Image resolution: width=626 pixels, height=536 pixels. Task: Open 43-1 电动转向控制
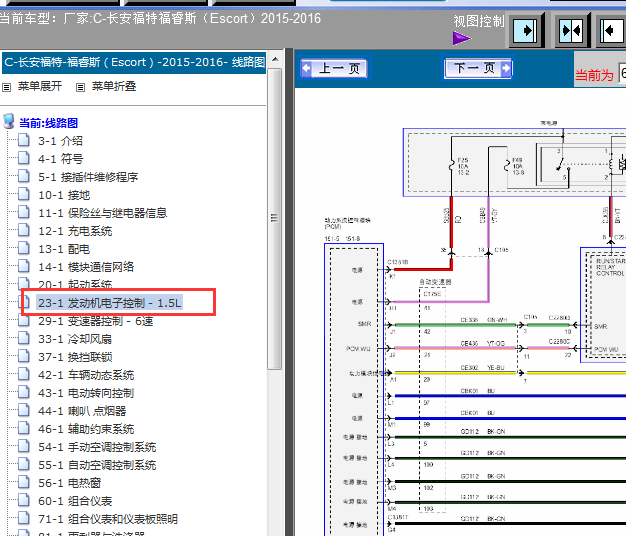86,393
